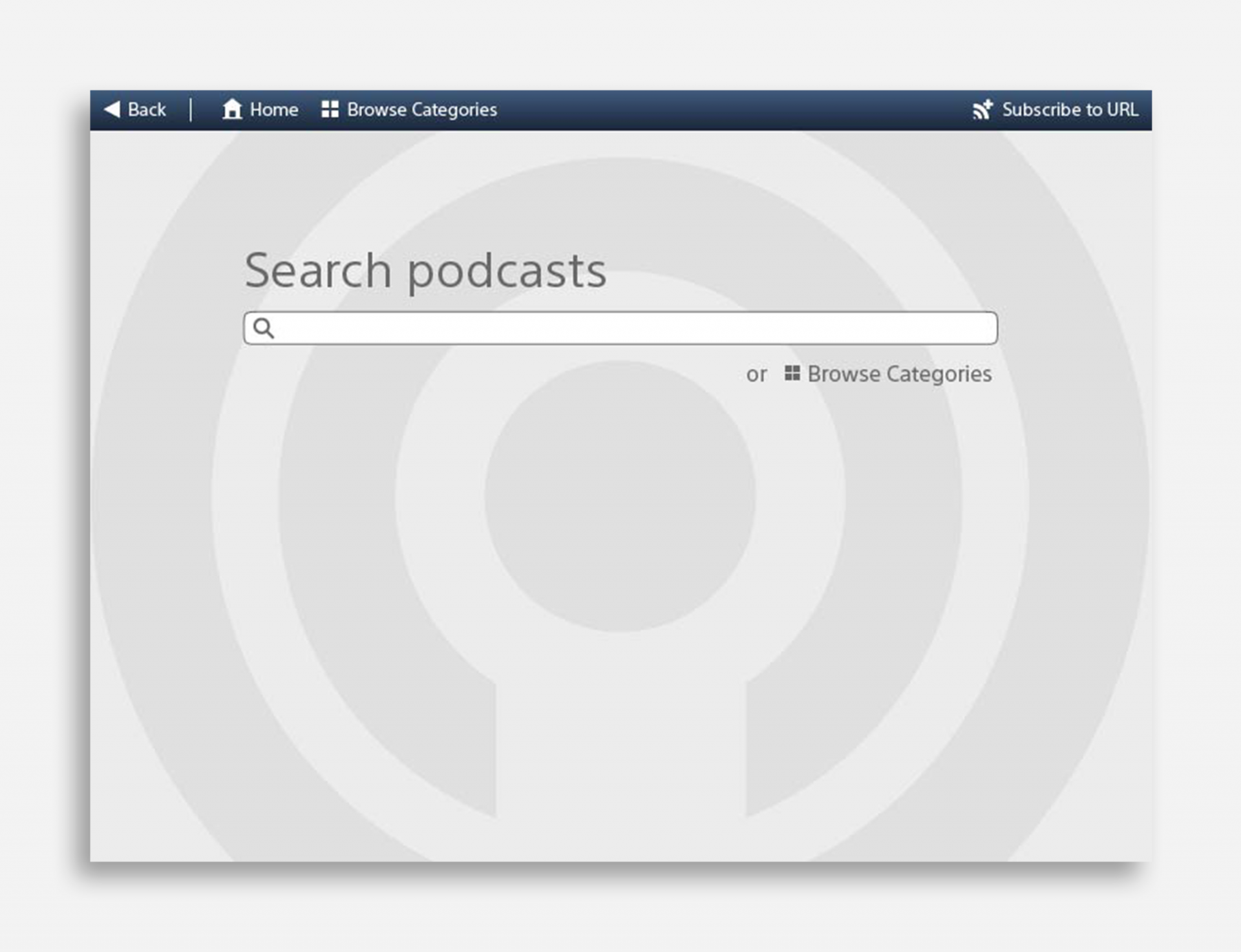Follow the Browse Categories link below search
Viewport: 1241px width, 952px height.
click(x=899, y=374)
